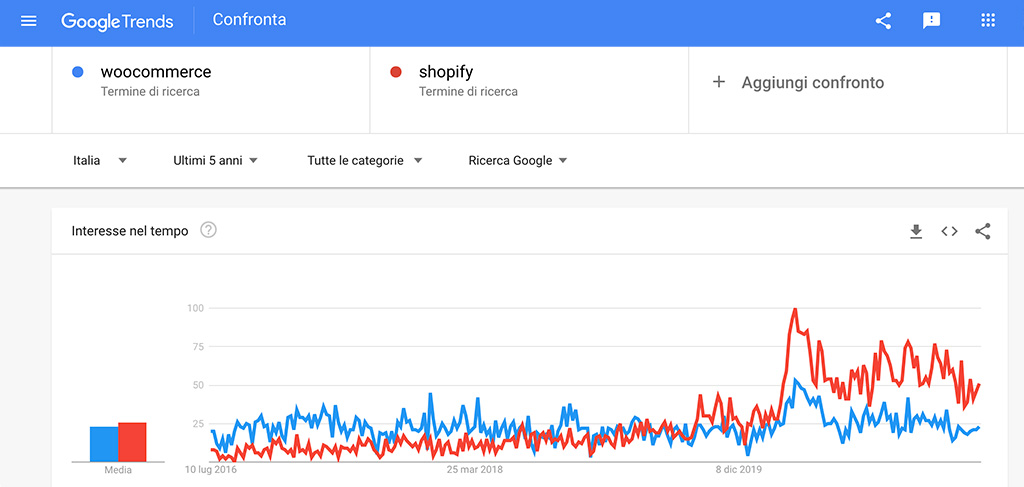Click the Google Trends logo
The width and height of the screenshot is (1024, 487).
118,21
